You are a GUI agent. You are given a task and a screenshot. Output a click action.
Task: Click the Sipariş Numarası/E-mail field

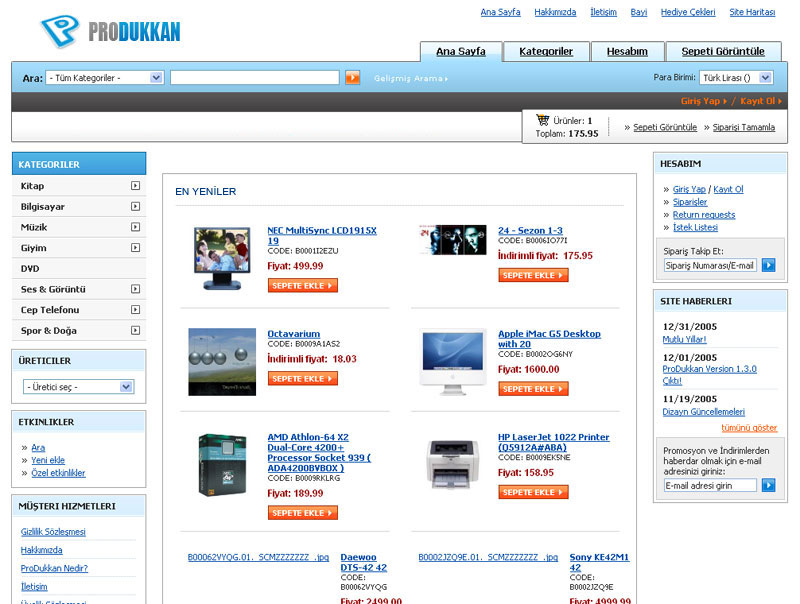pyautogui.click(x=710, y=265)
